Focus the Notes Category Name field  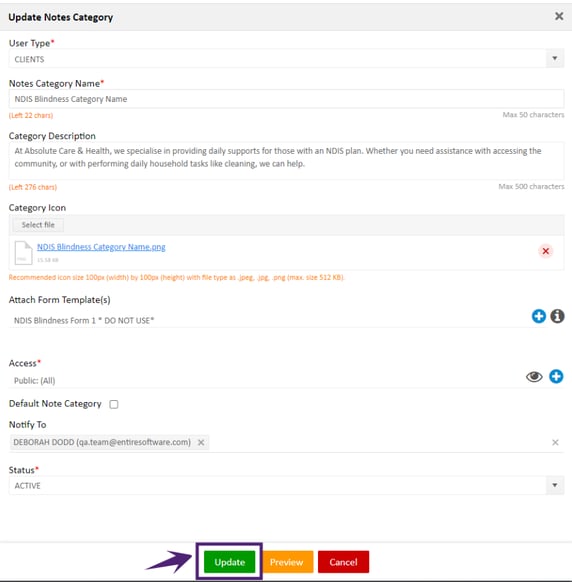point(286,99)
